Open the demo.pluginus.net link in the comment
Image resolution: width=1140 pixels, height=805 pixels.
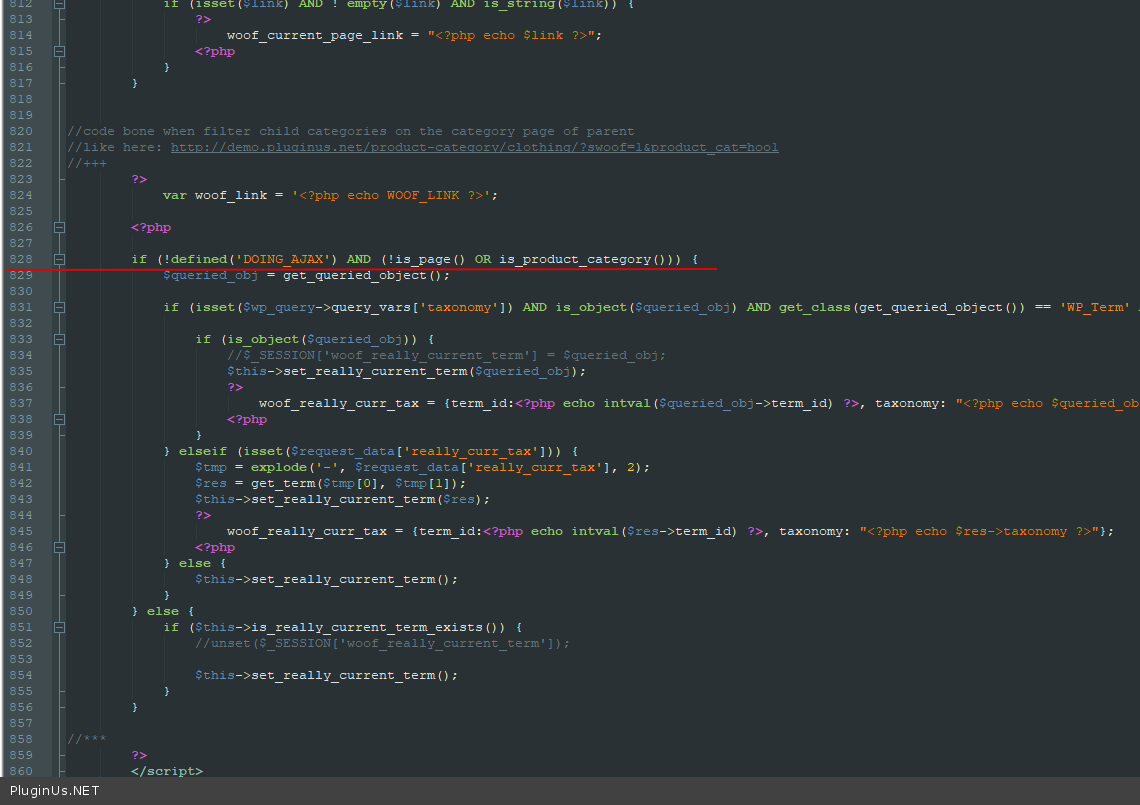[474, 147]
